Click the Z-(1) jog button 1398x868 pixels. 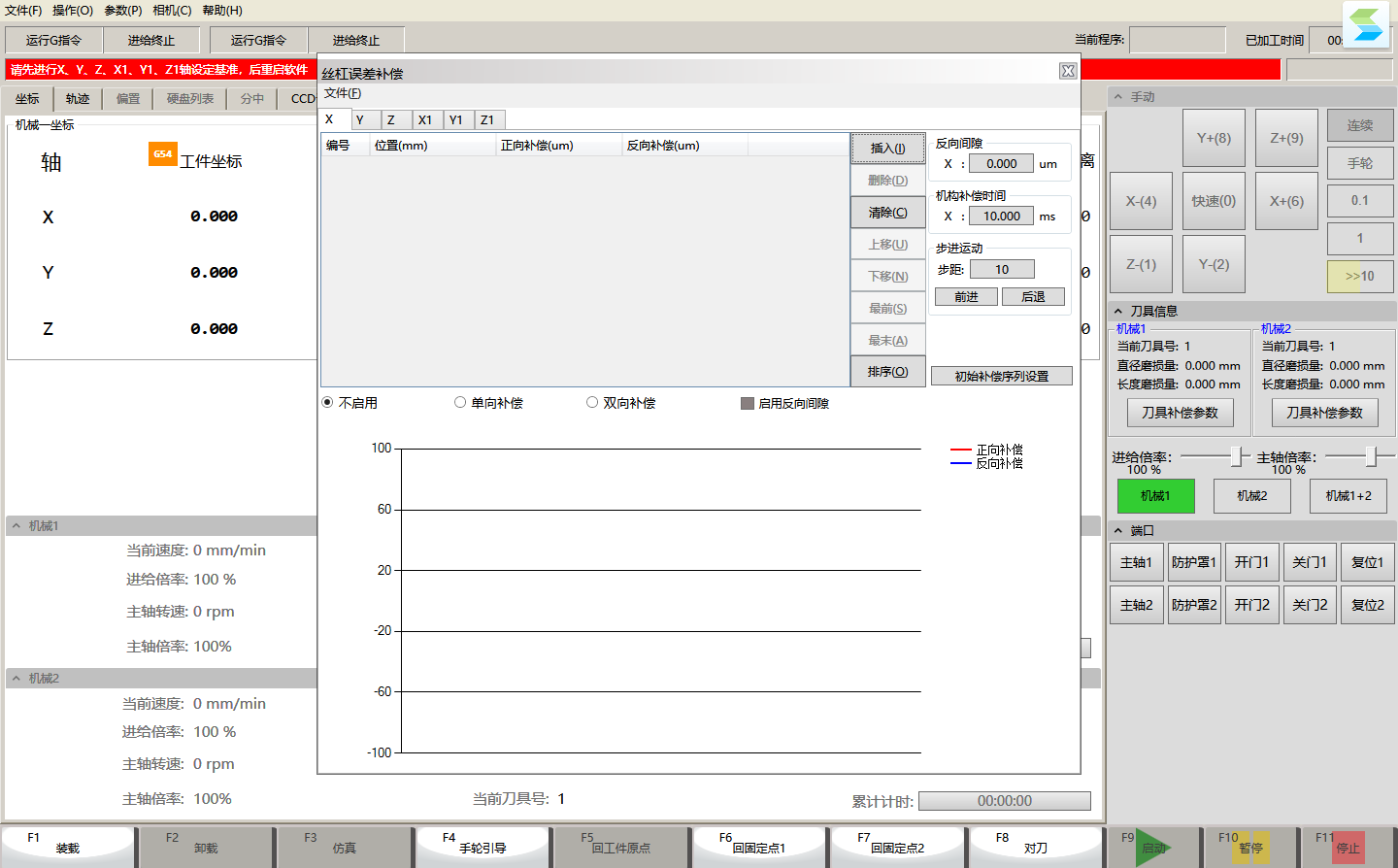1141,264
